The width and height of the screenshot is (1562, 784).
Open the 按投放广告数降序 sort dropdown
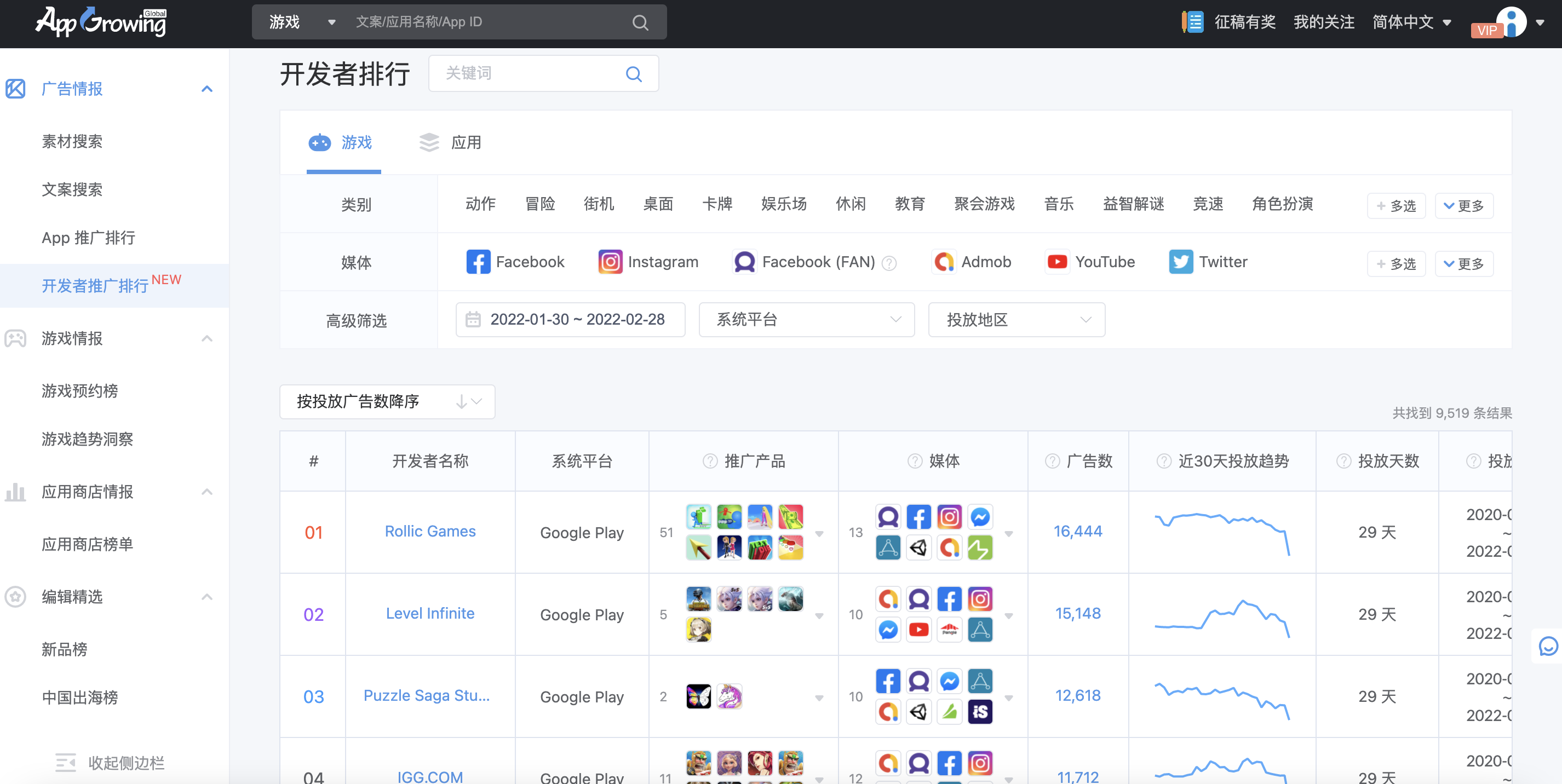(x=387, y=401)
